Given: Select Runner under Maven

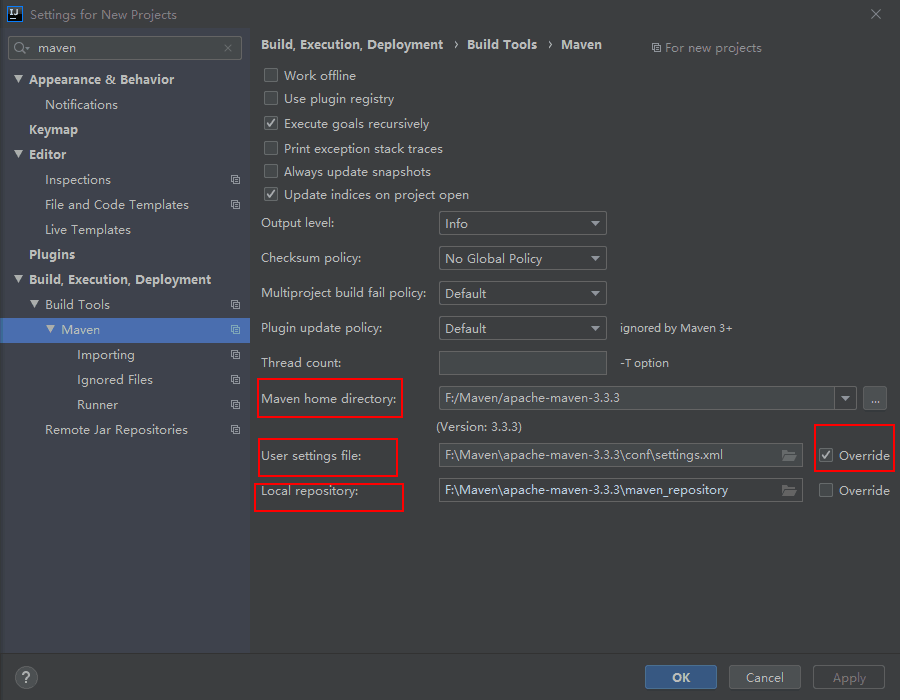Looking at the screenshot, I should point(98,405).
